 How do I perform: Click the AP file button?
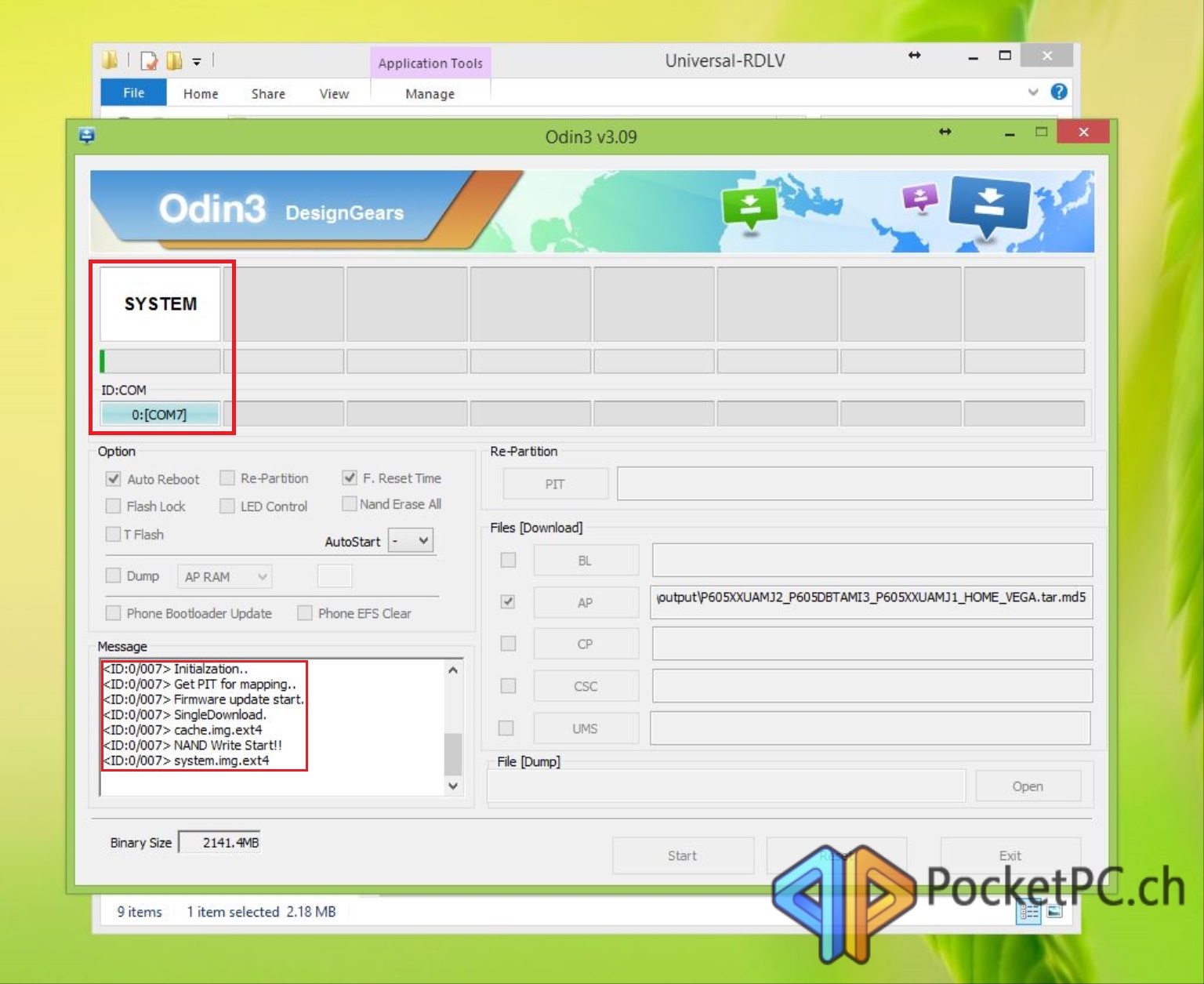[586, 602]
